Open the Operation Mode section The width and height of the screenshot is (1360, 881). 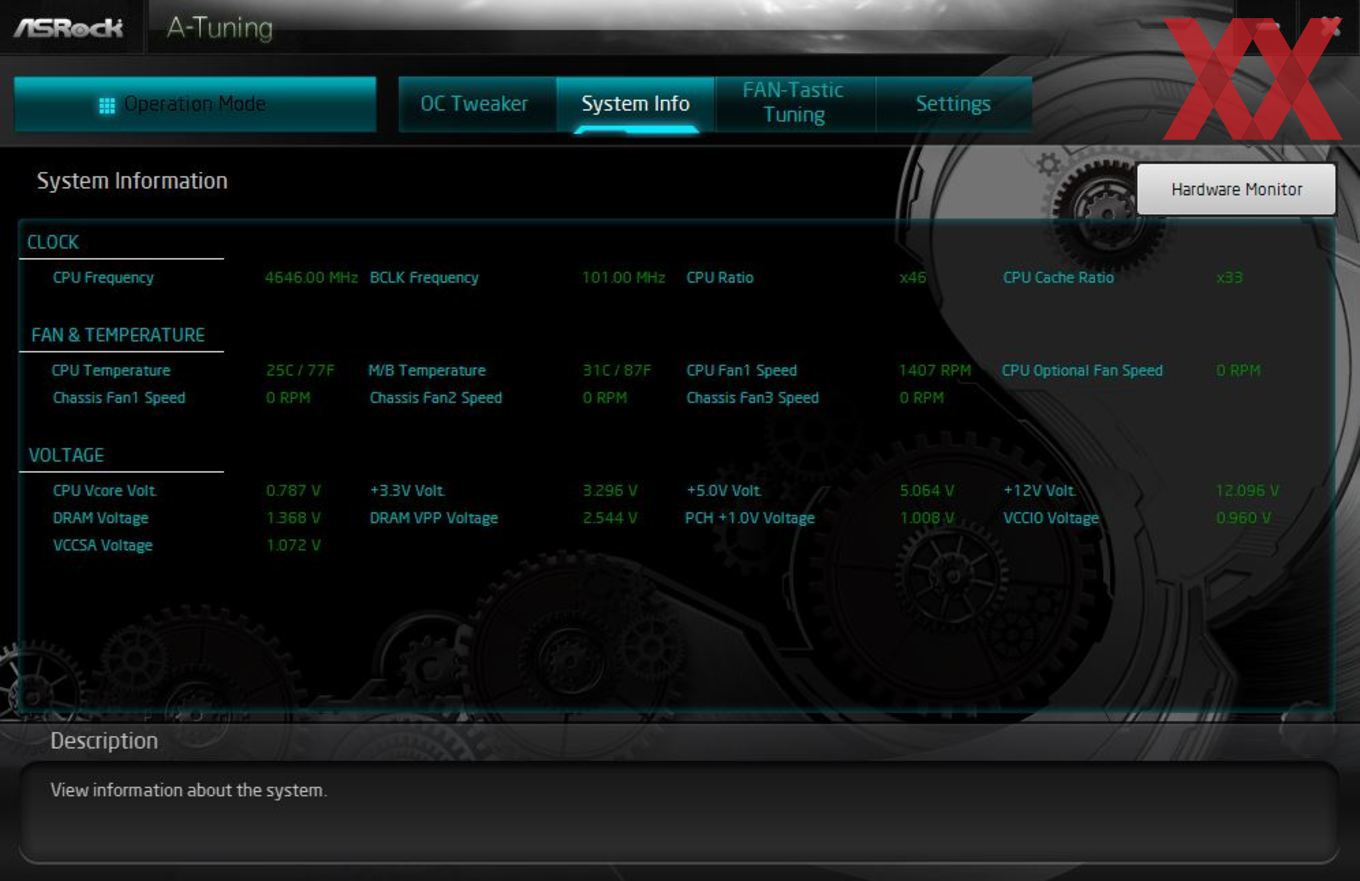[195, 104]
